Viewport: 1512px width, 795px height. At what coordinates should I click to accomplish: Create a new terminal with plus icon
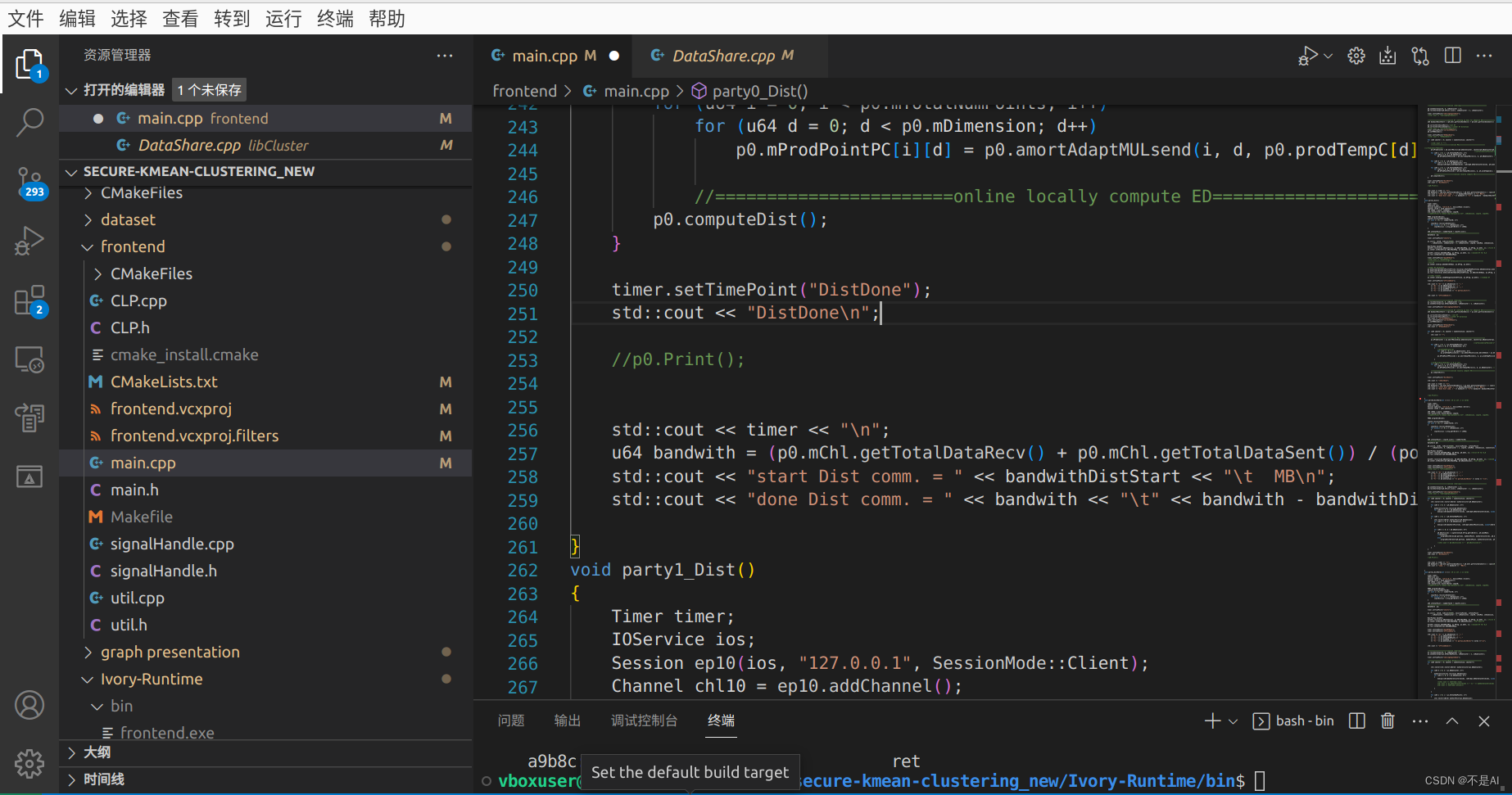pos(1212,720)
